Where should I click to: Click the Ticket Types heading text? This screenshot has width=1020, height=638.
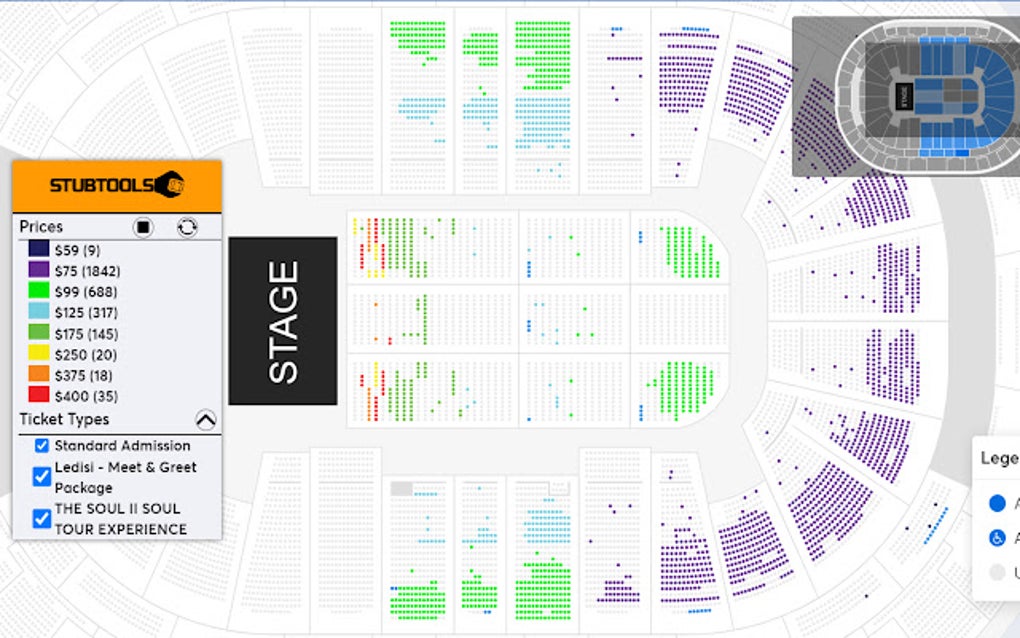coord(64,420)
